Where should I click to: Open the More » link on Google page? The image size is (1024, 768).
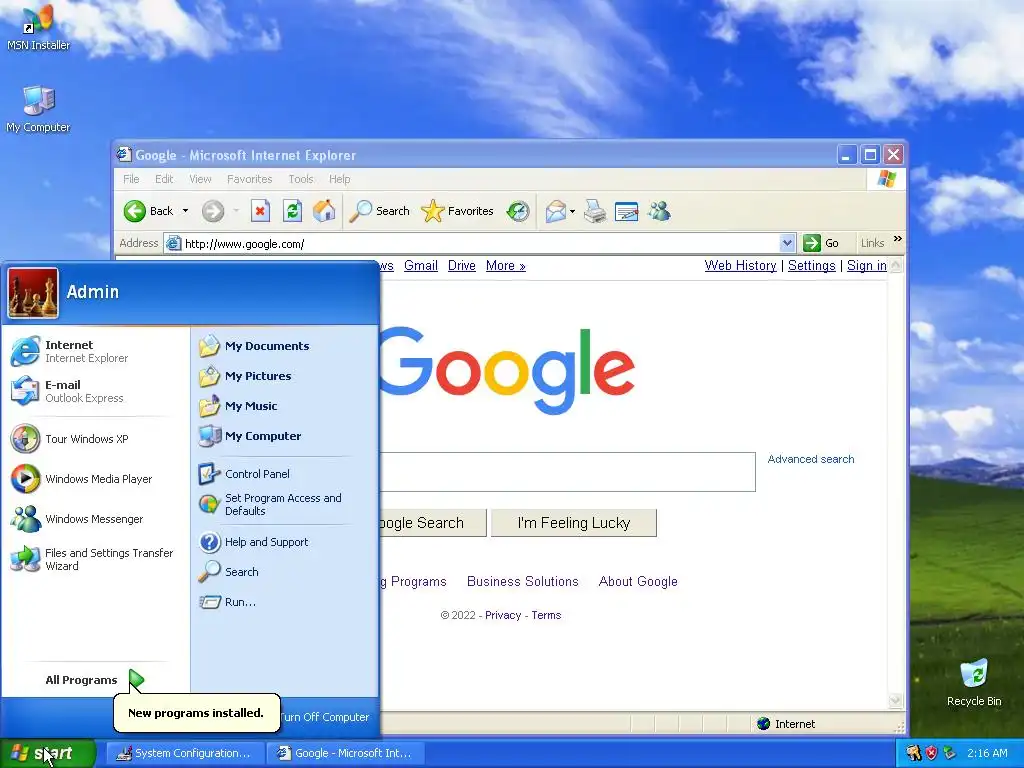click(x=505, y=266)
